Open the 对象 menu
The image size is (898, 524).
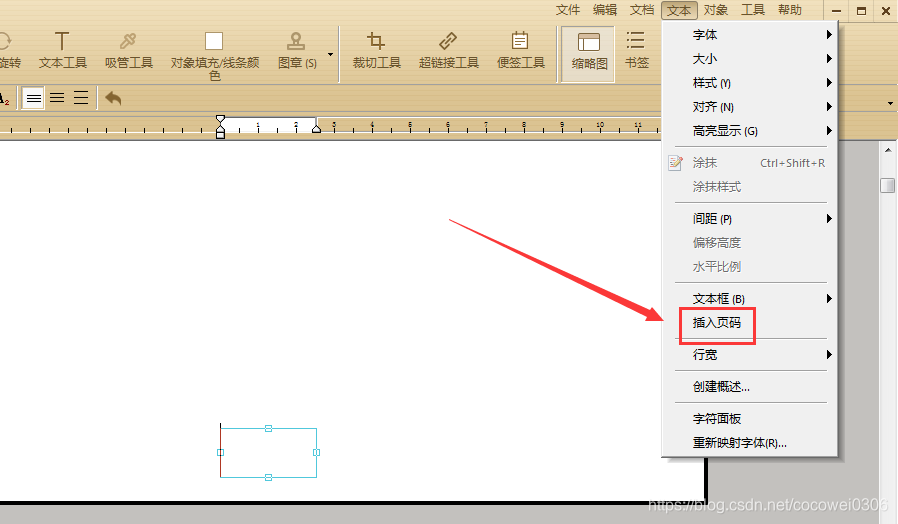coord(716,10)
